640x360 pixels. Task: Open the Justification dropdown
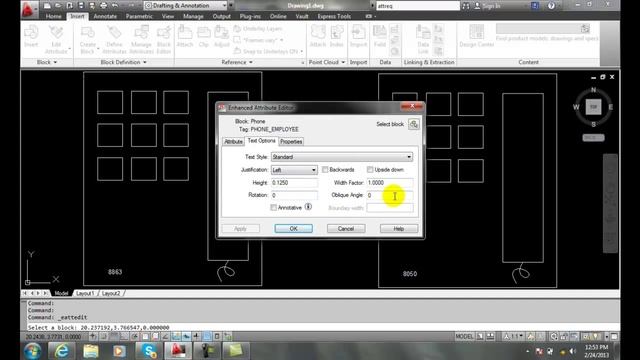tap(294, 170)
